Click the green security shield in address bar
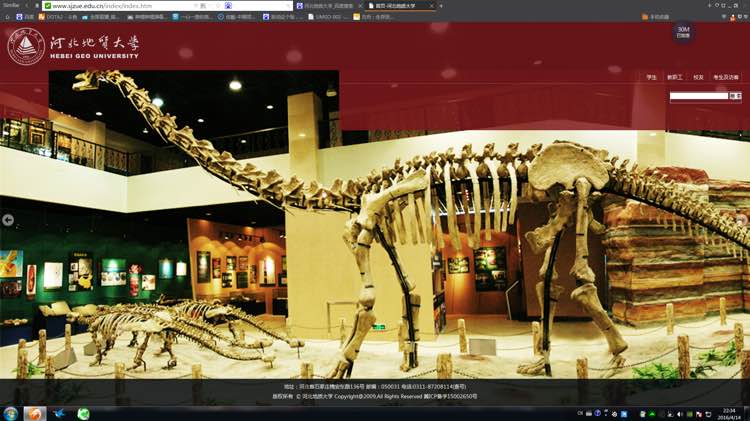 pyautogui.click(x=47, y=6)
